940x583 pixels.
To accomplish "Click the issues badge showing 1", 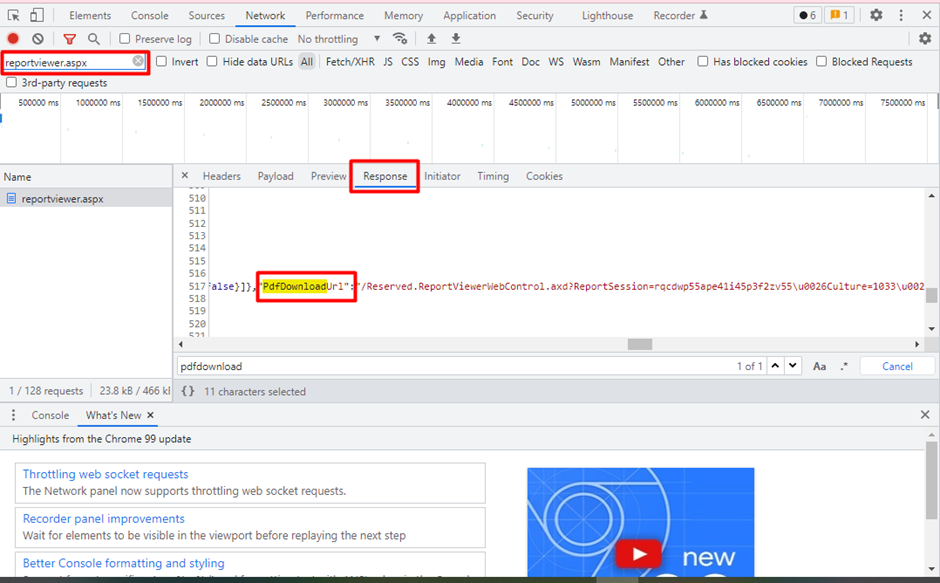I will click(839, 15).
